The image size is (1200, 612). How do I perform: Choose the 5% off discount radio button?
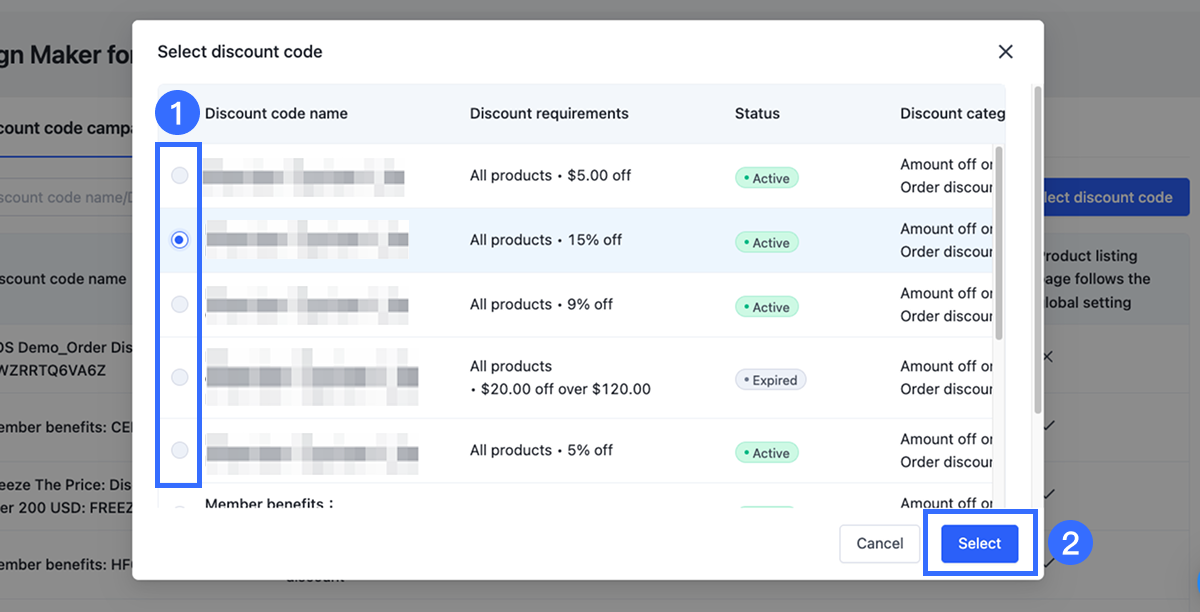click(x=180, y=450)
